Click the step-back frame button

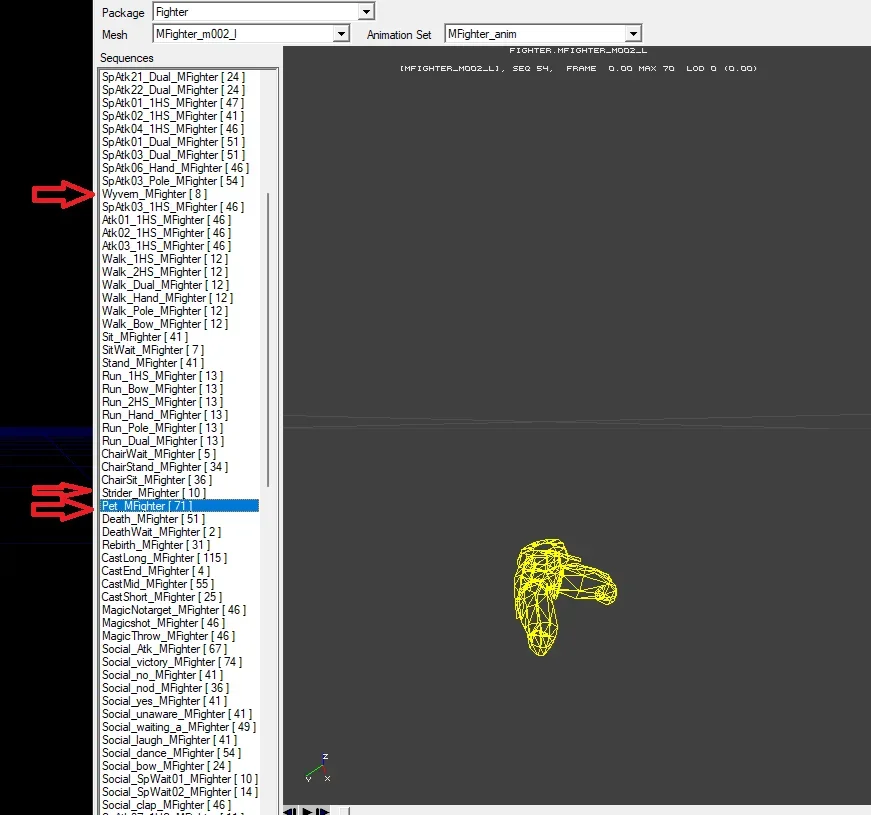[x=290, y=811]
